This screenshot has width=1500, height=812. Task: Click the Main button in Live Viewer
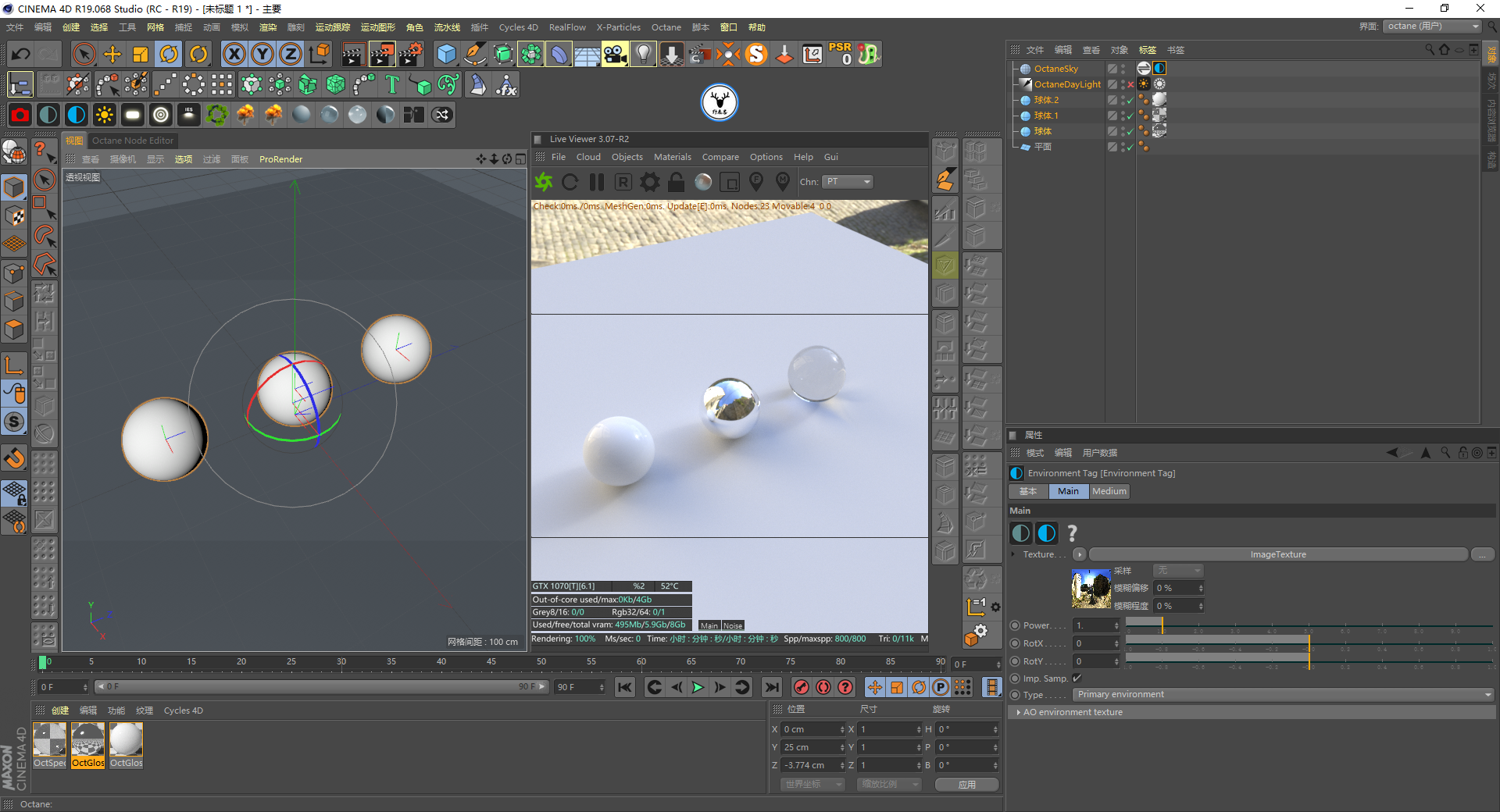coord(709,625)
